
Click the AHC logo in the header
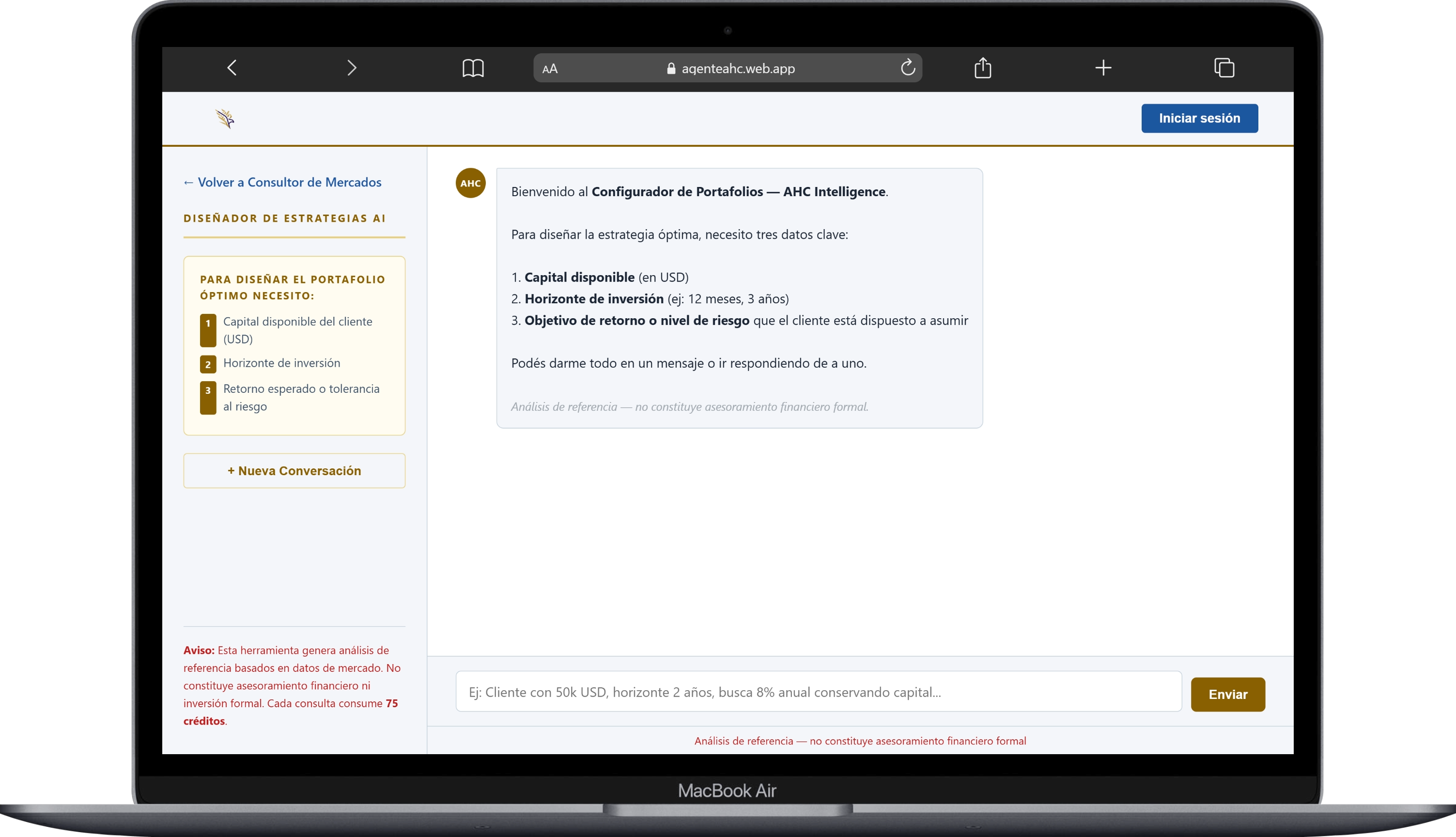pyautogui.click(x=225, y=118)
